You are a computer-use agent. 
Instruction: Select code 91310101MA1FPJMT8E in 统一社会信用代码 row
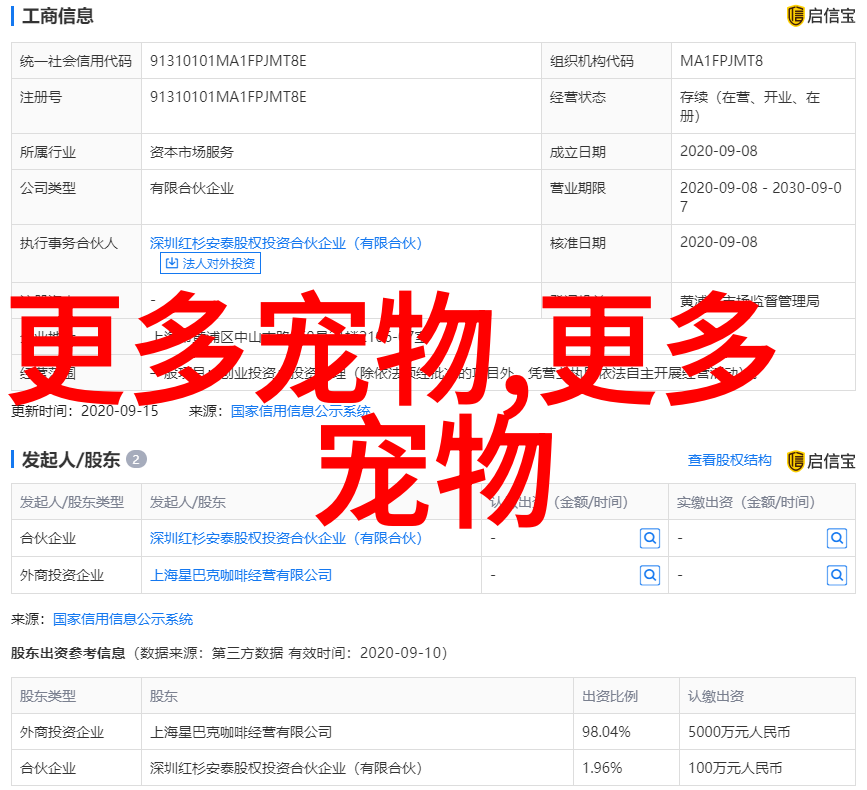coord(228,61)
